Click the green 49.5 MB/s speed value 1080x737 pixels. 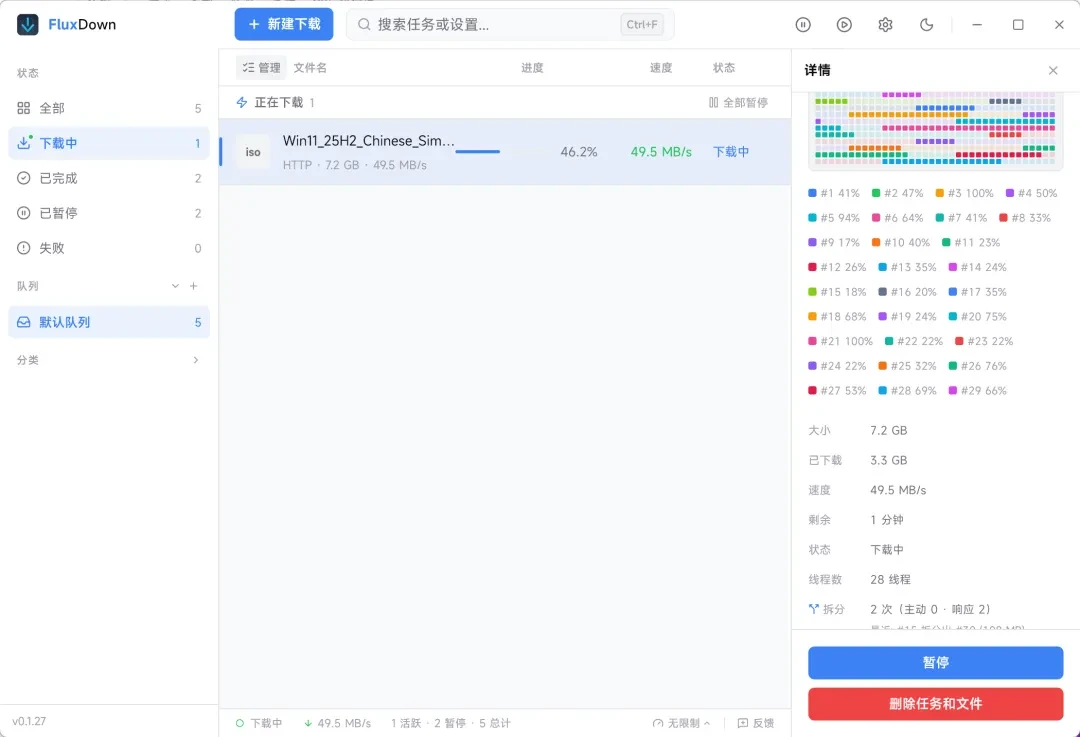coord(661,152)
